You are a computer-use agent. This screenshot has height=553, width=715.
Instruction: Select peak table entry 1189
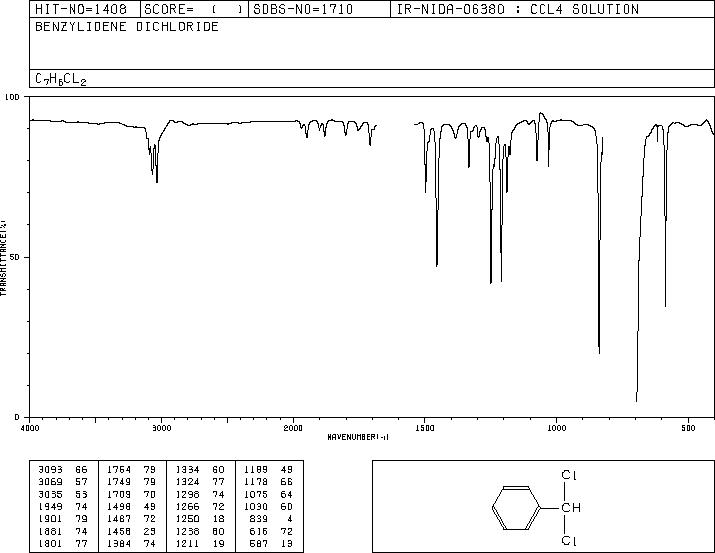[x=256, y=470]
